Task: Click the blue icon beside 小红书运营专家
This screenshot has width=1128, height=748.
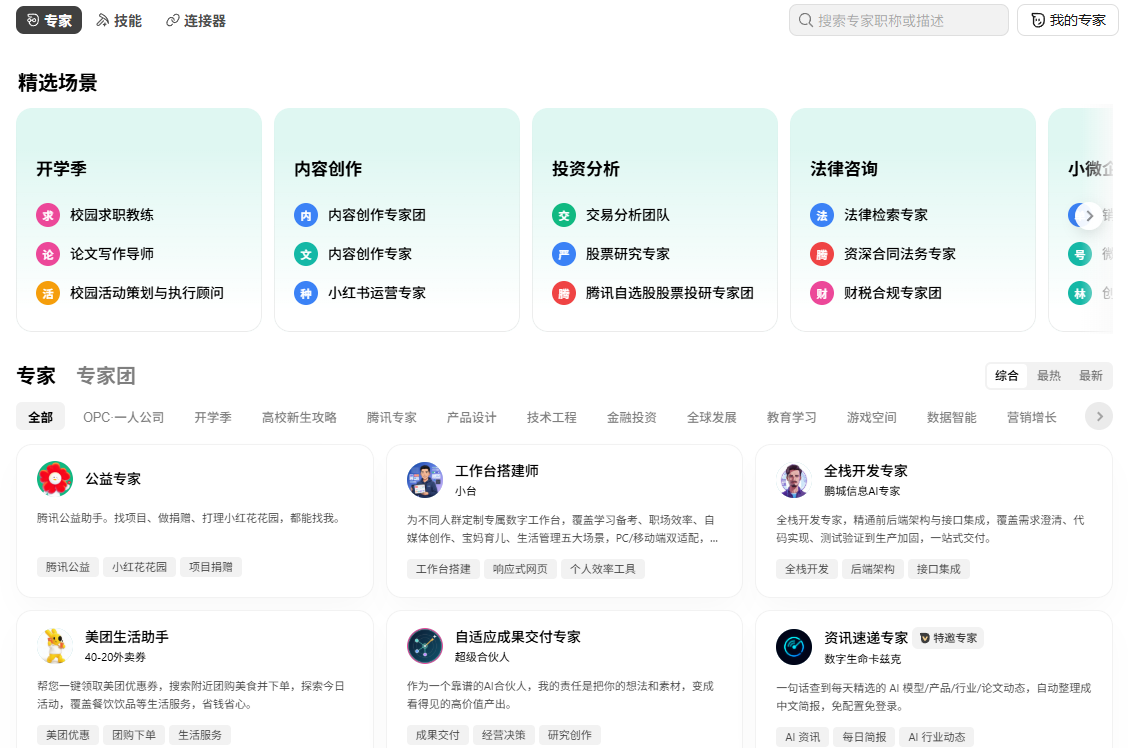Action: [x=306, y=293]
